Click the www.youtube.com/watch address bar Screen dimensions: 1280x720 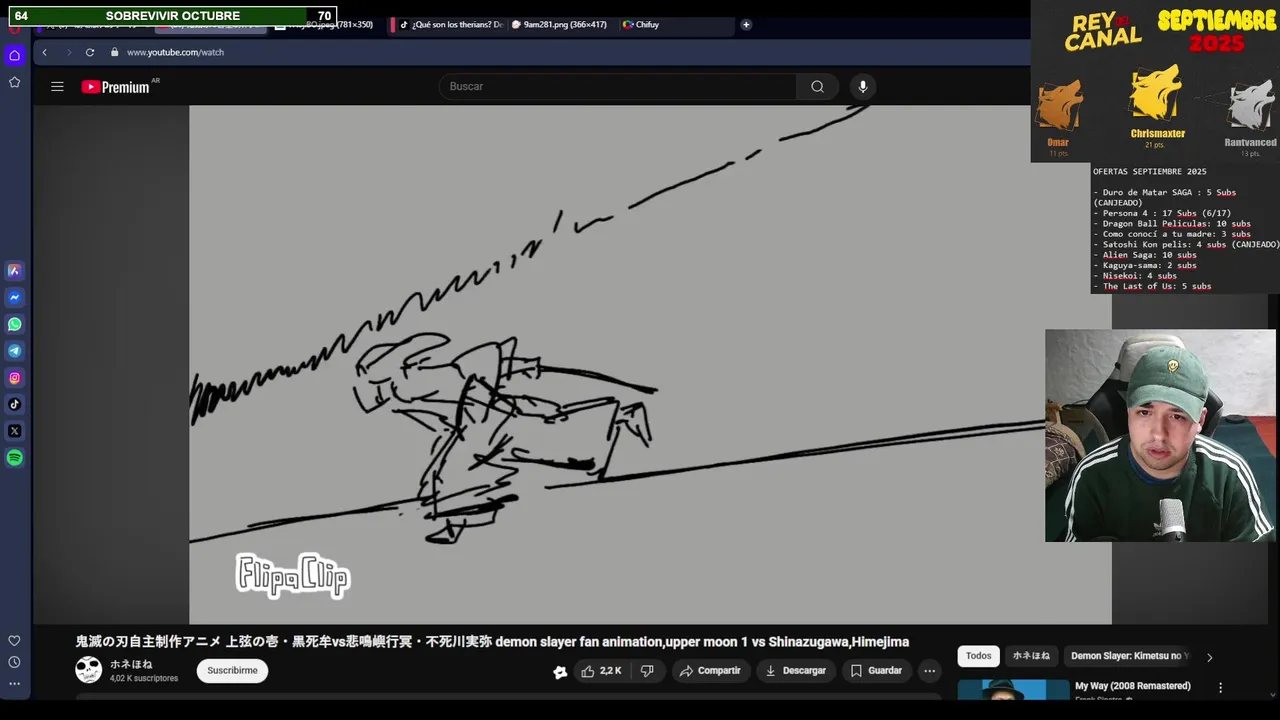tap(175, 52)
